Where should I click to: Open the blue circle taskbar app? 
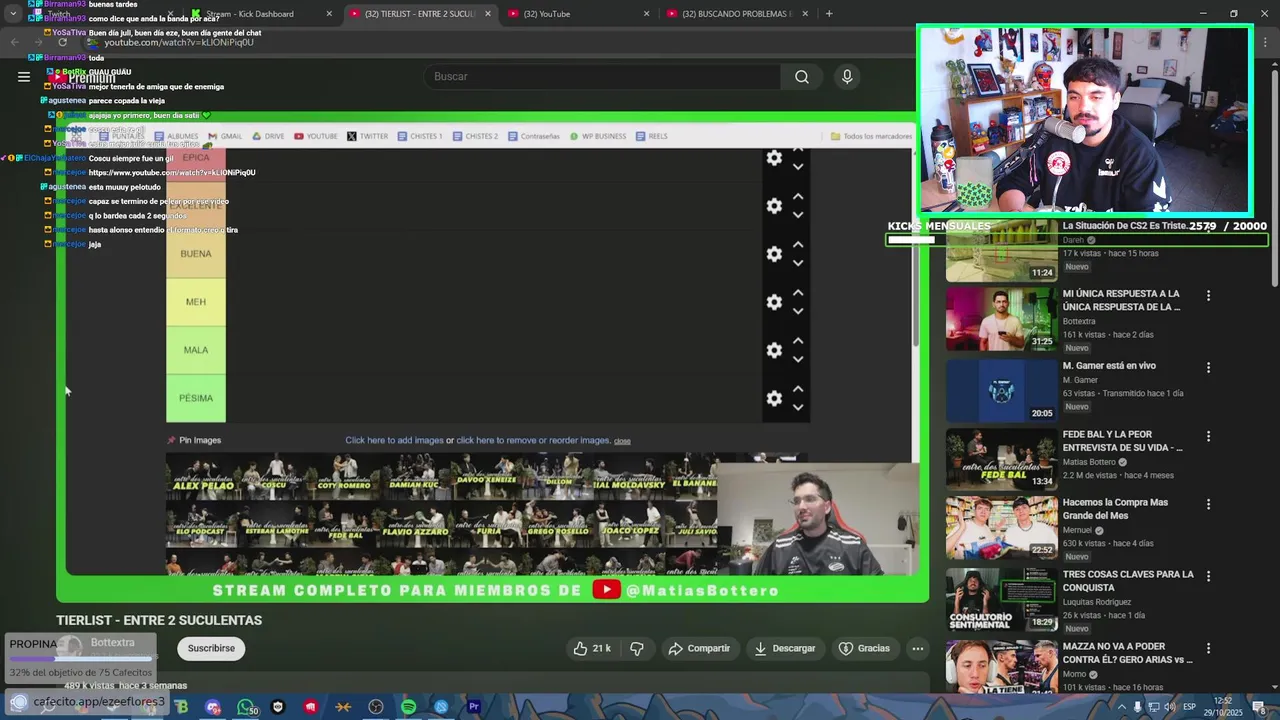(x=441, y=707)
